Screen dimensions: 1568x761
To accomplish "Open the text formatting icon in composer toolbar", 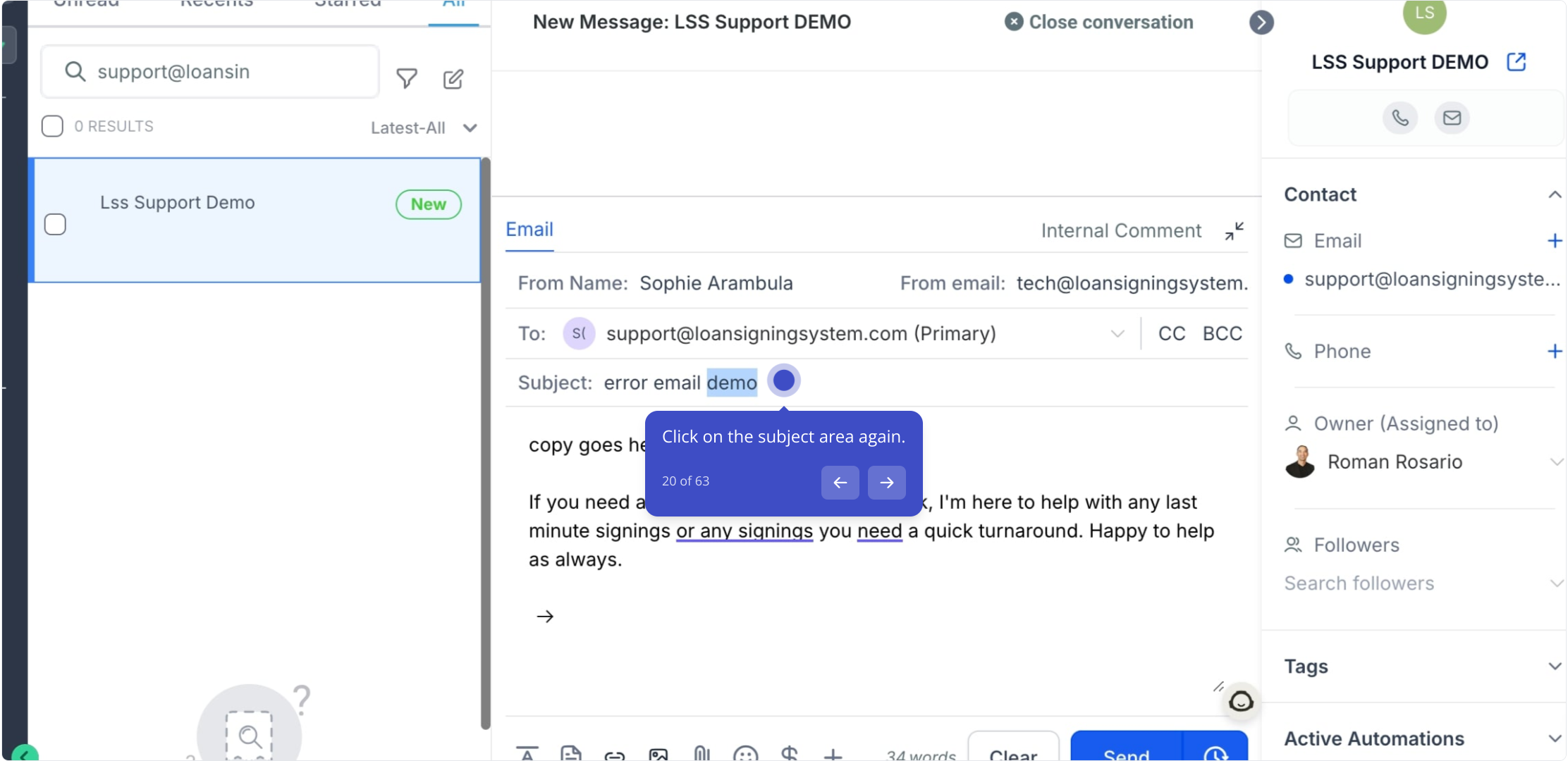I will pyautogui.click(x=527, y=753).
